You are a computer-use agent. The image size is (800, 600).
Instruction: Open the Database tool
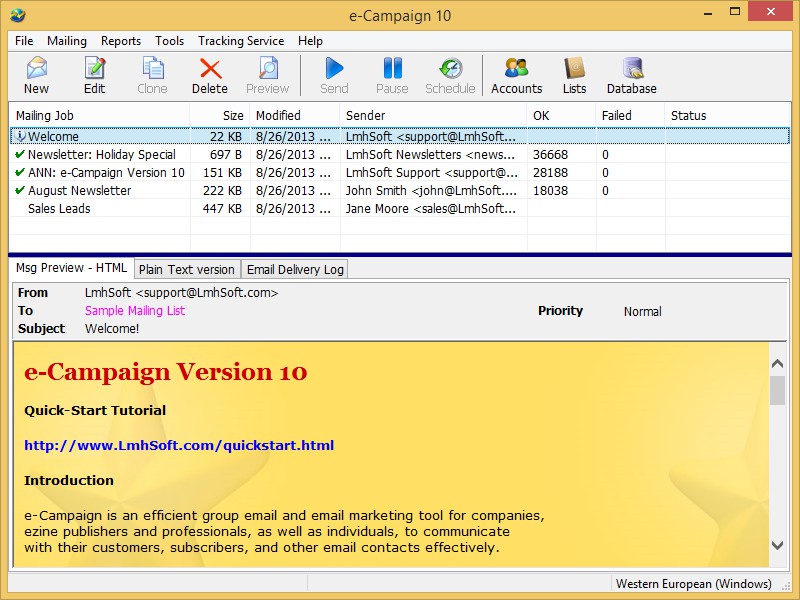[x=632, y=75]
